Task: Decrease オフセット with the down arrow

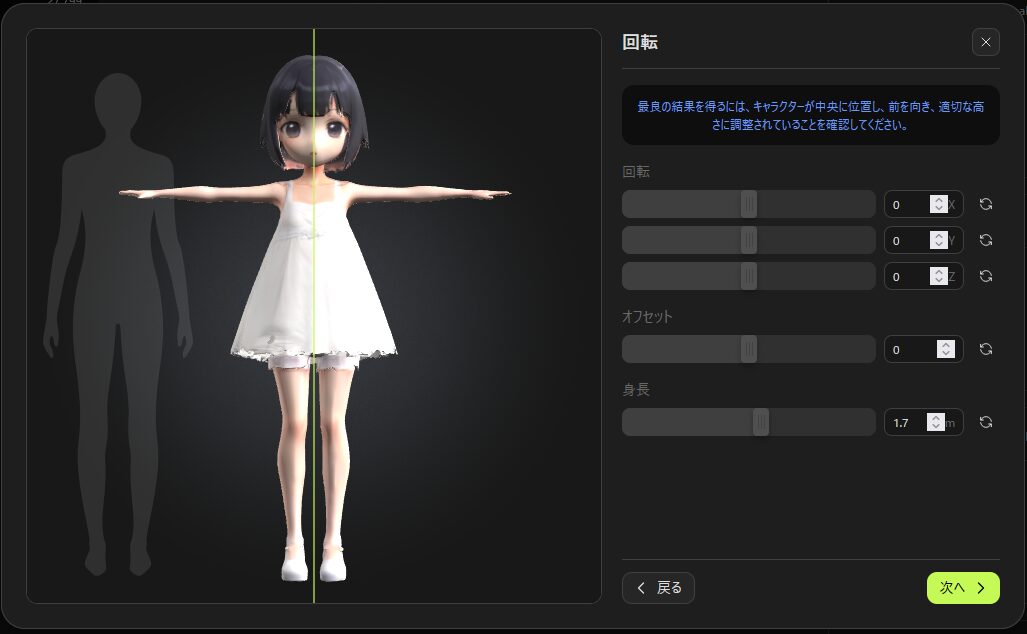Action: tap(945, 354)
